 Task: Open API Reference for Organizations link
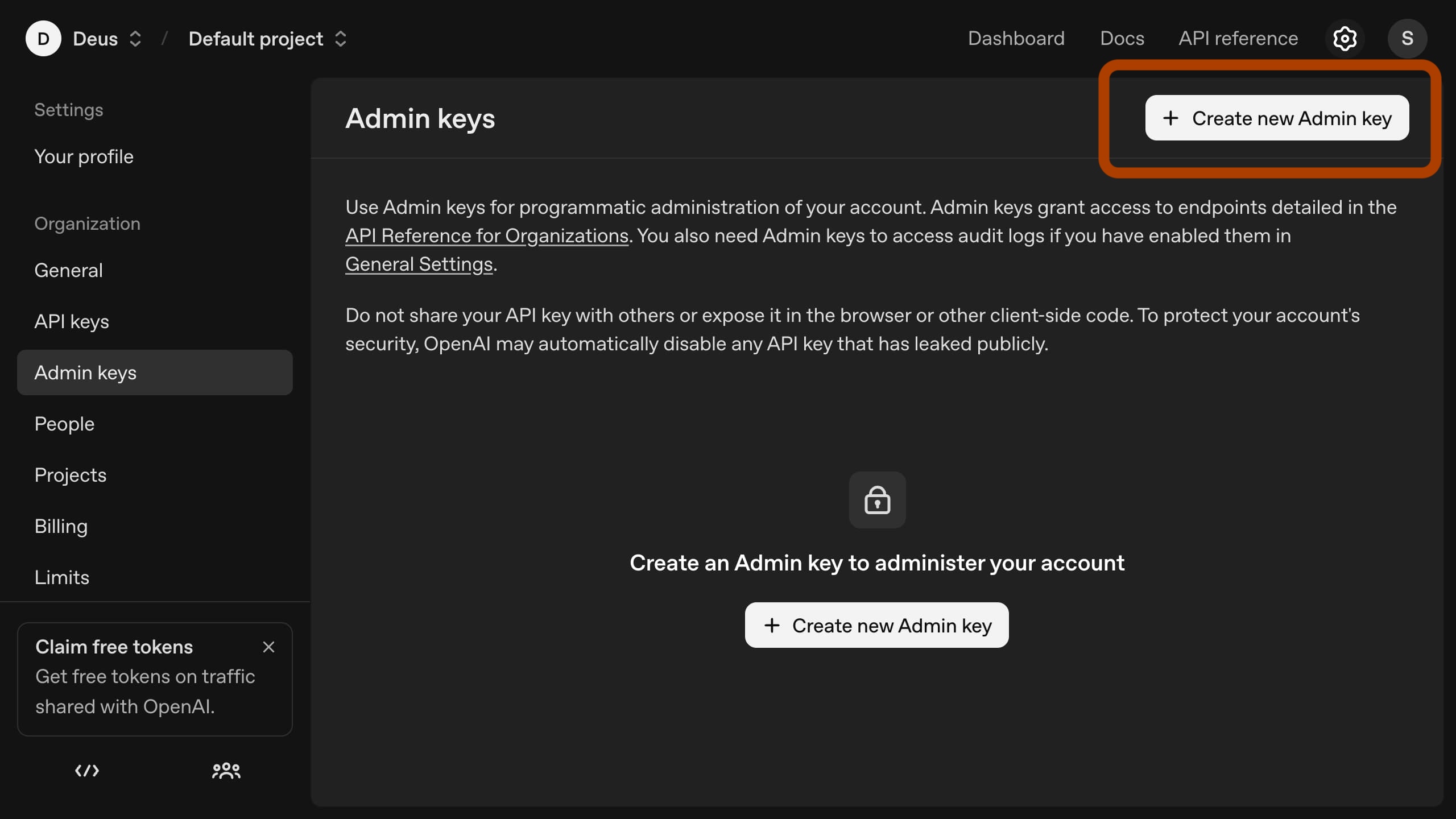(486, 235)
